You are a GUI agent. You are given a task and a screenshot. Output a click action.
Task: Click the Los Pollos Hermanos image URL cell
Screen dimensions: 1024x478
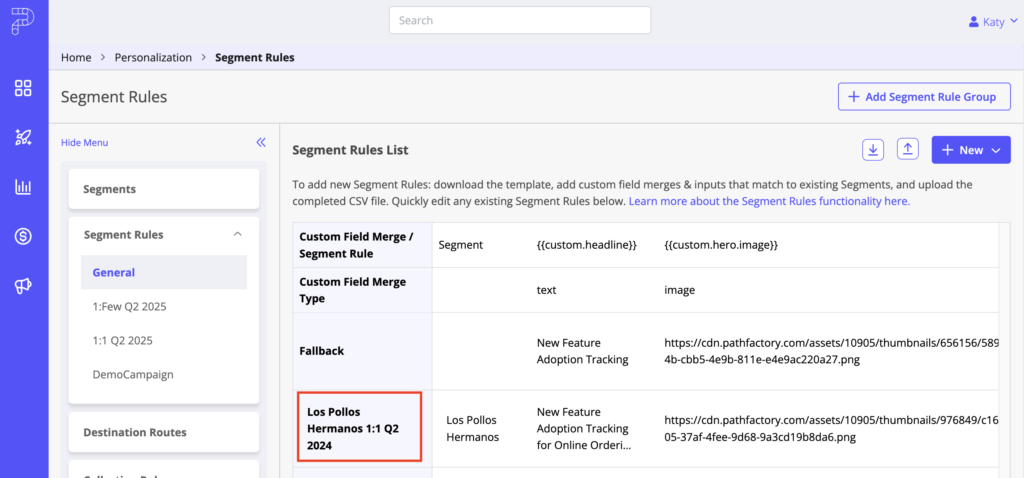[831, 428]
